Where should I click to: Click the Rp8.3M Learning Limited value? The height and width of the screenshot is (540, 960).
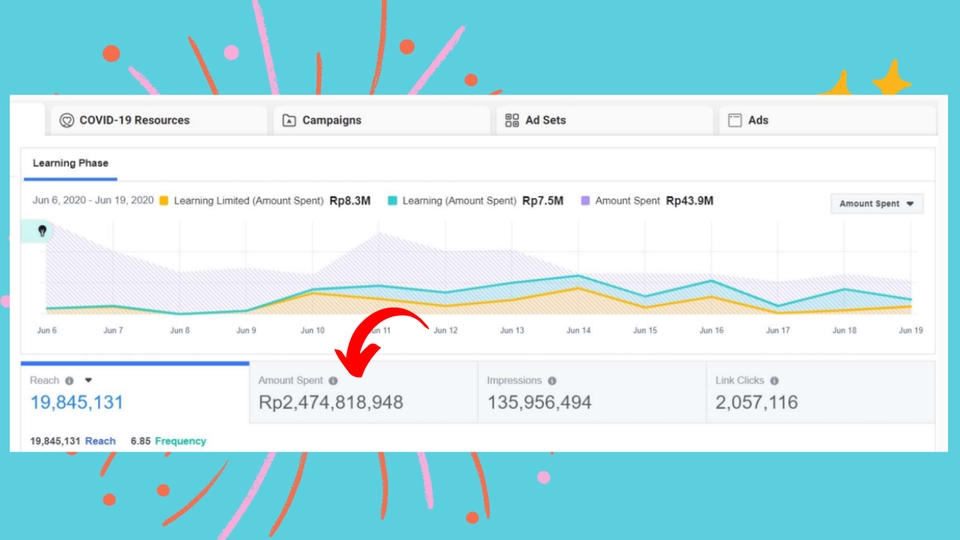click(x=350, y=201)
